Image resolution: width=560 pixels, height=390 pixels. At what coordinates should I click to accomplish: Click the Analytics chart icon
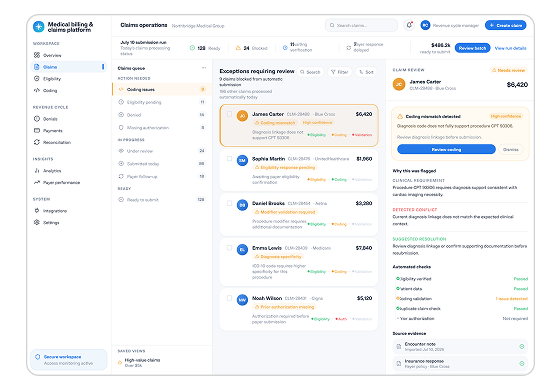pos(37,170)
